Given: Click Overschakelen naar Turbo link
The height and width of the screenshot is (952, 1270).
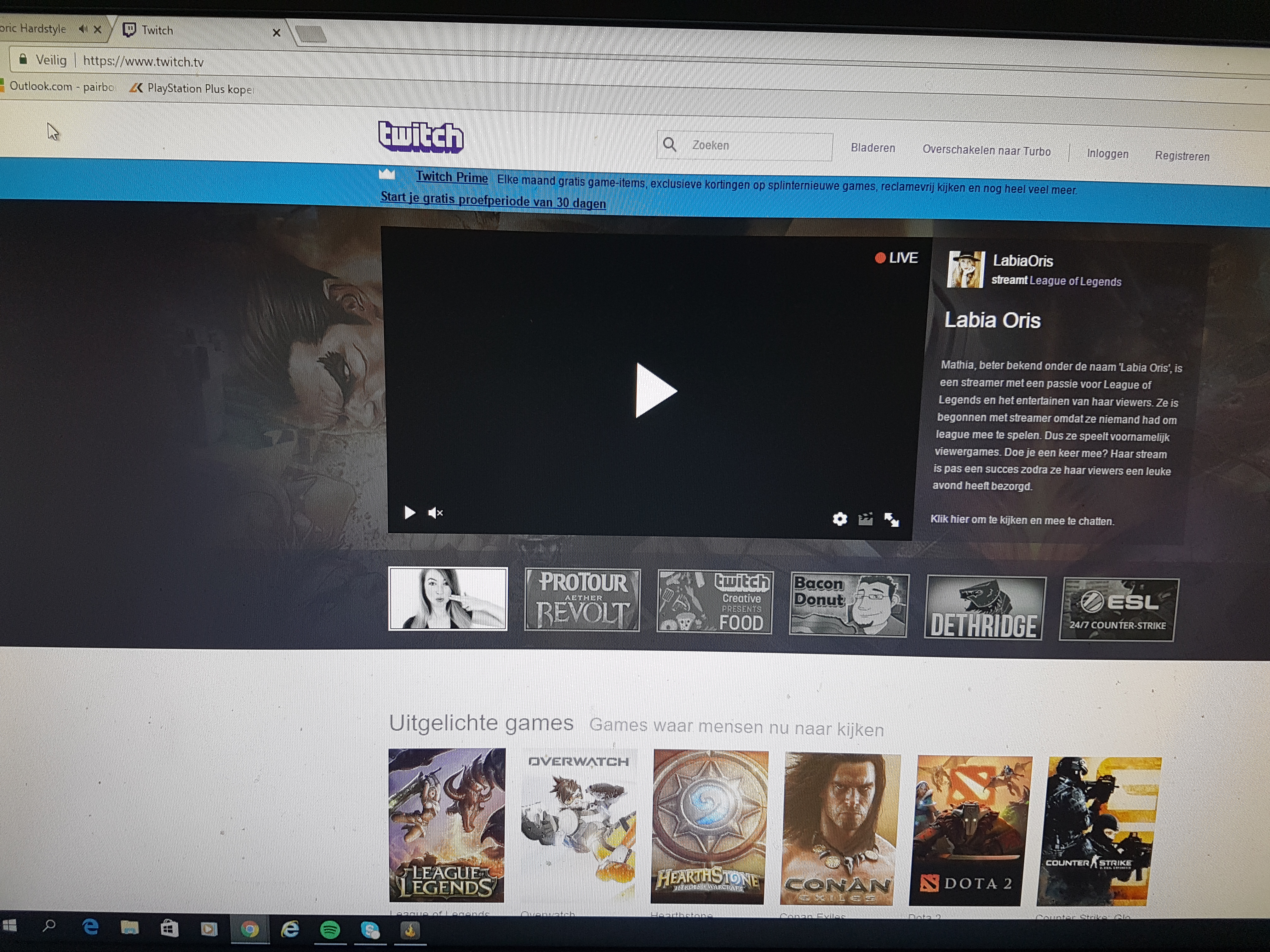Looking at the screenshot, I should click(987, 150).
